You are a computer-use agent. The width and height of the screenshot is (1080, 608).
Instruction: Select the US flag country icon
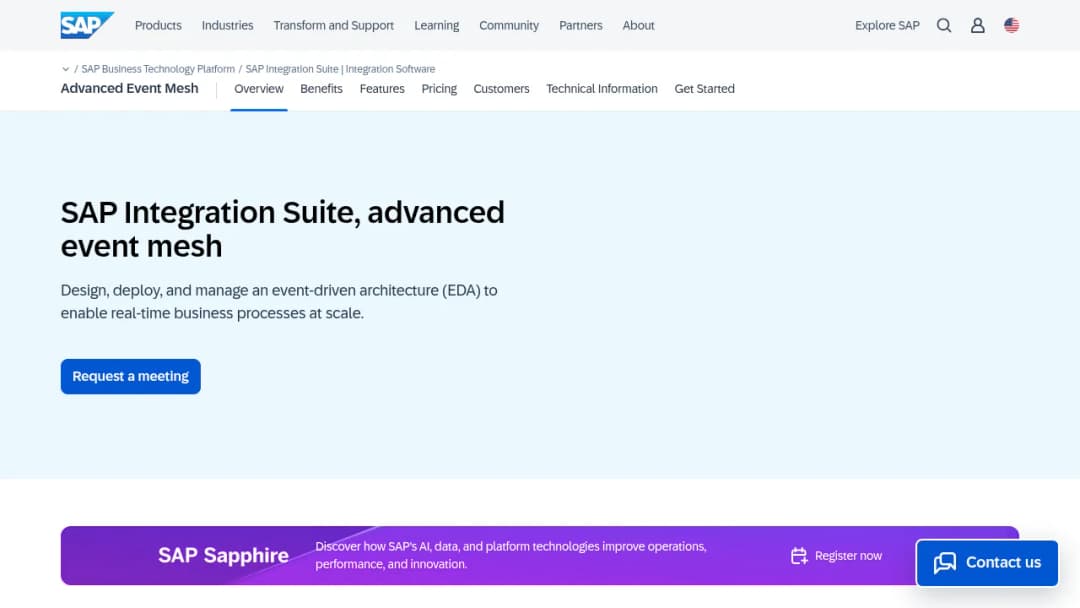(1011, 25)
